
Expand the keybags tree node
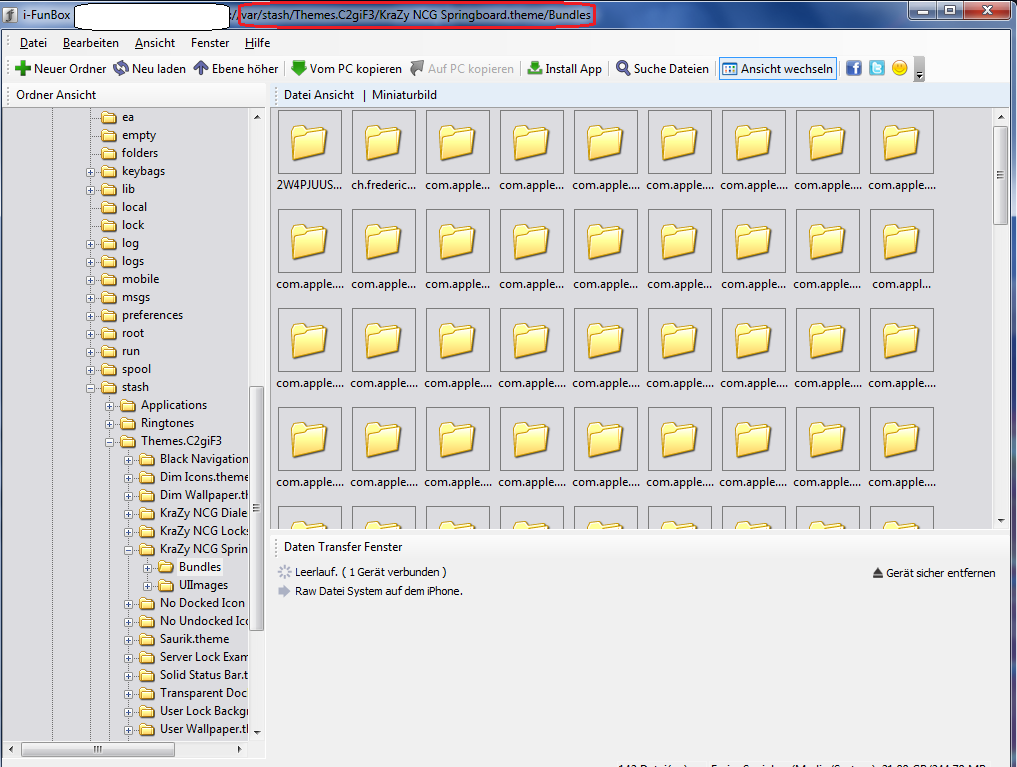tap(90, 172)
